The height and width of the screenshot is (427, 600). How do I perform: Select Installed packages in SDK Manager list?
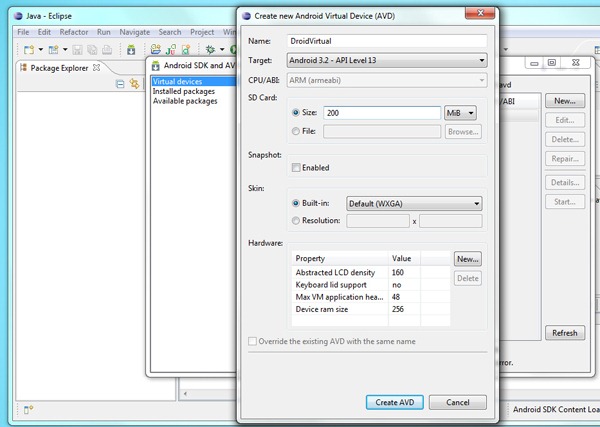point(184,91)
